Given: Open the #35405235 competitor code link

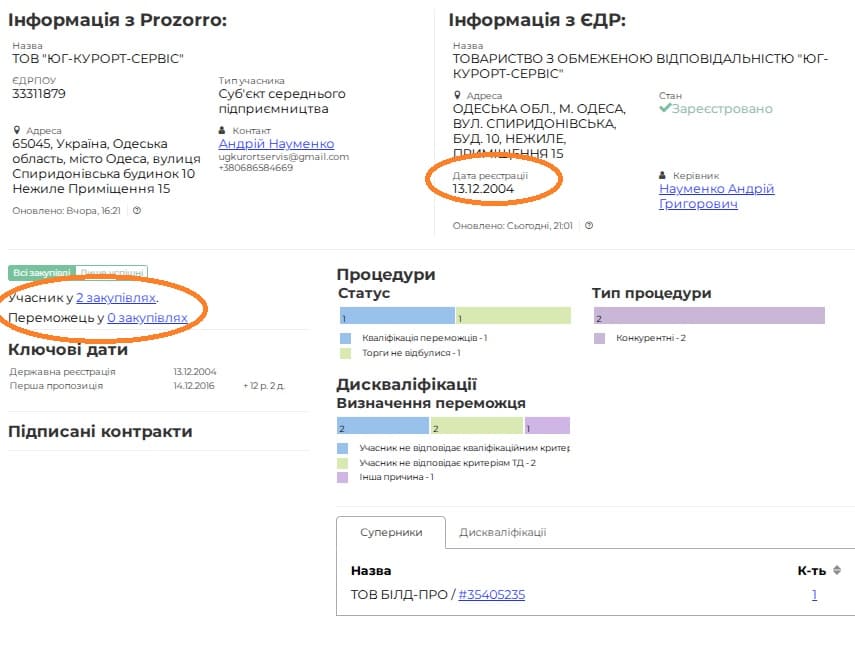Looking at the screenshot, I should (x=491, y=595).
